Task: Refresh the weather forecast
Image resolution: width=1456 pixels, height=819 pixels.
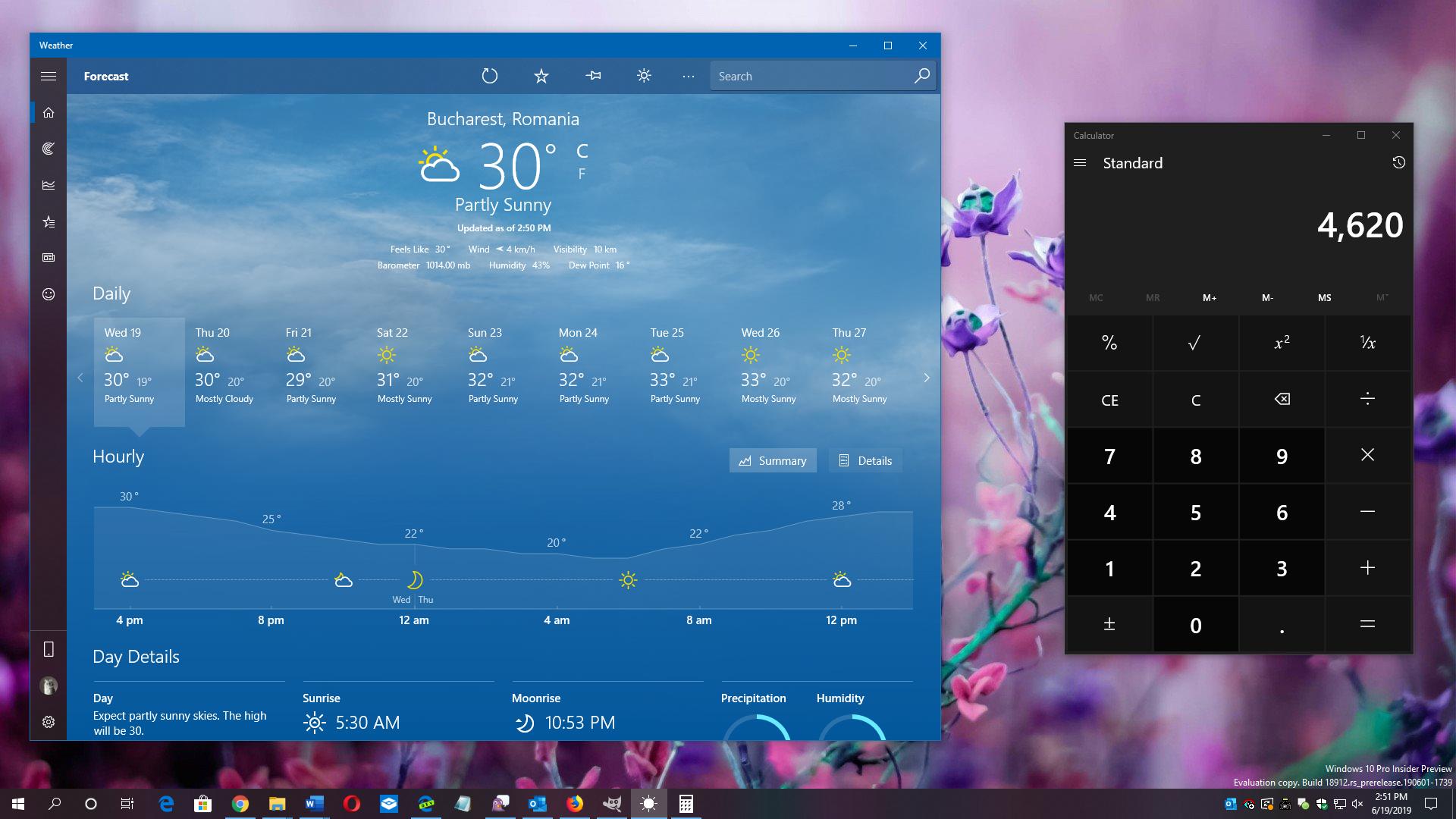Action: (490, 76)
